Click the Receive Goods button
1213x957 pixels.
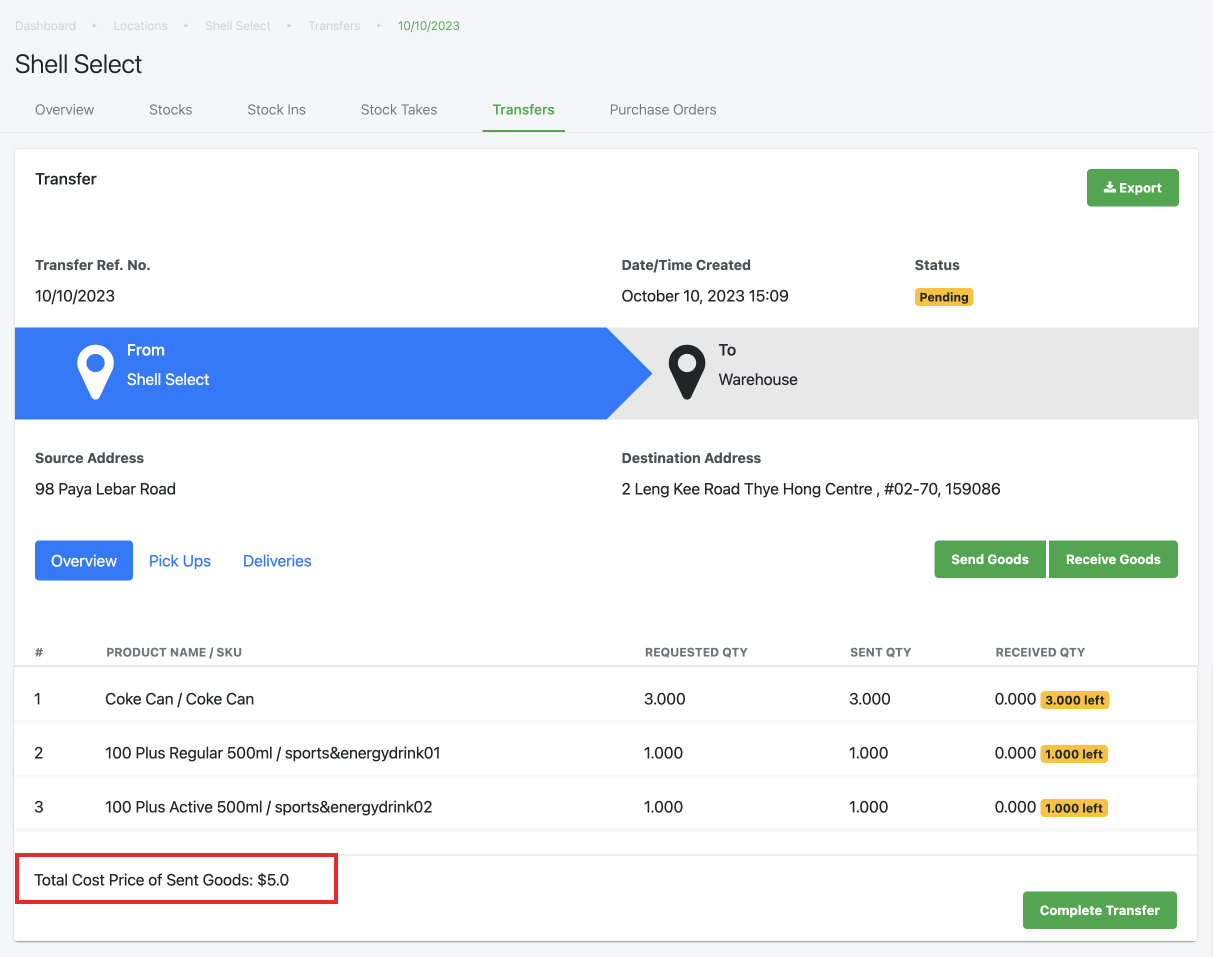1113,559
